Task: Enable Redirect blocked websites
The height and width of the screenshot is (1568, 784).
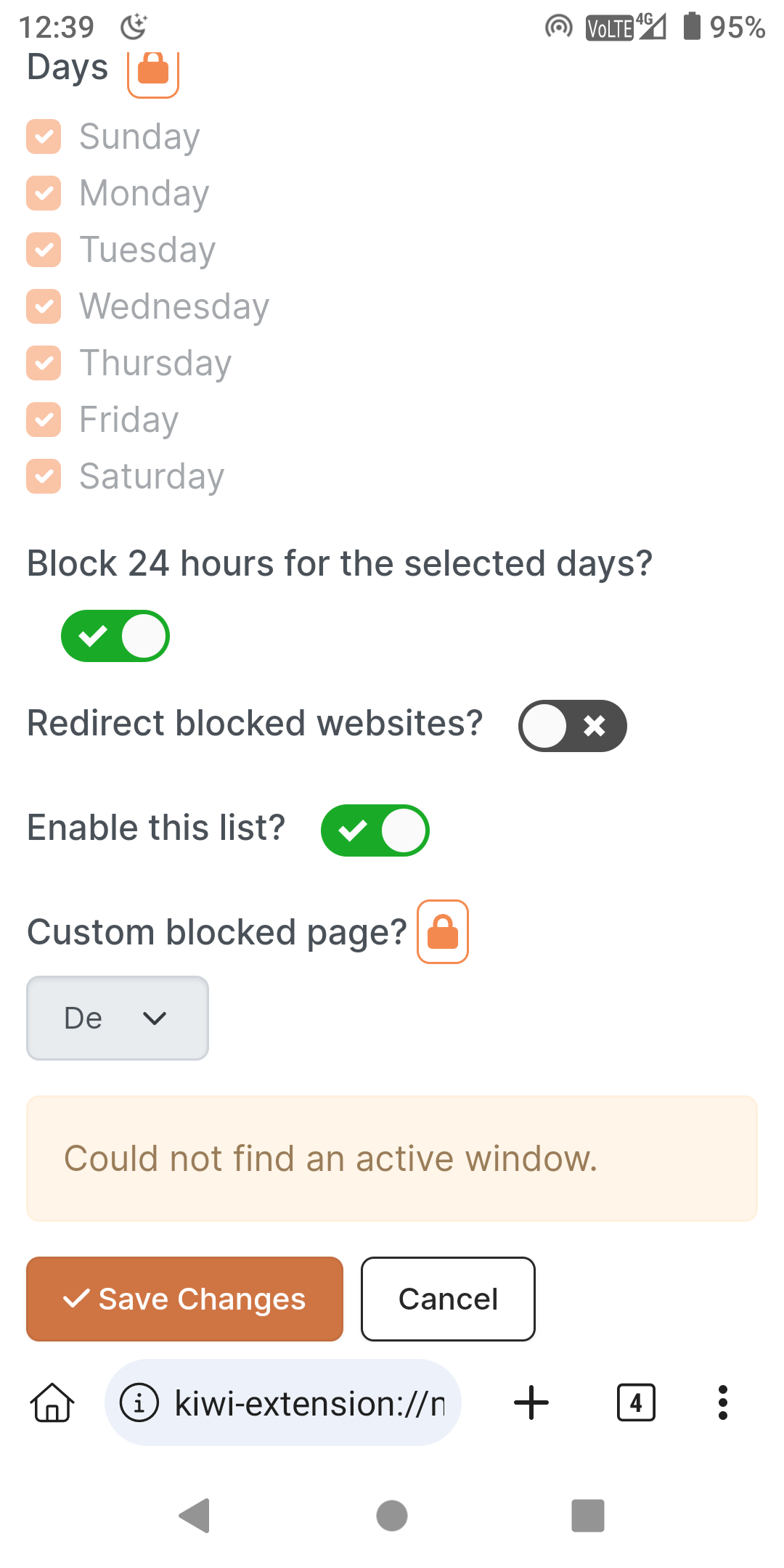Action: point(573,725)
